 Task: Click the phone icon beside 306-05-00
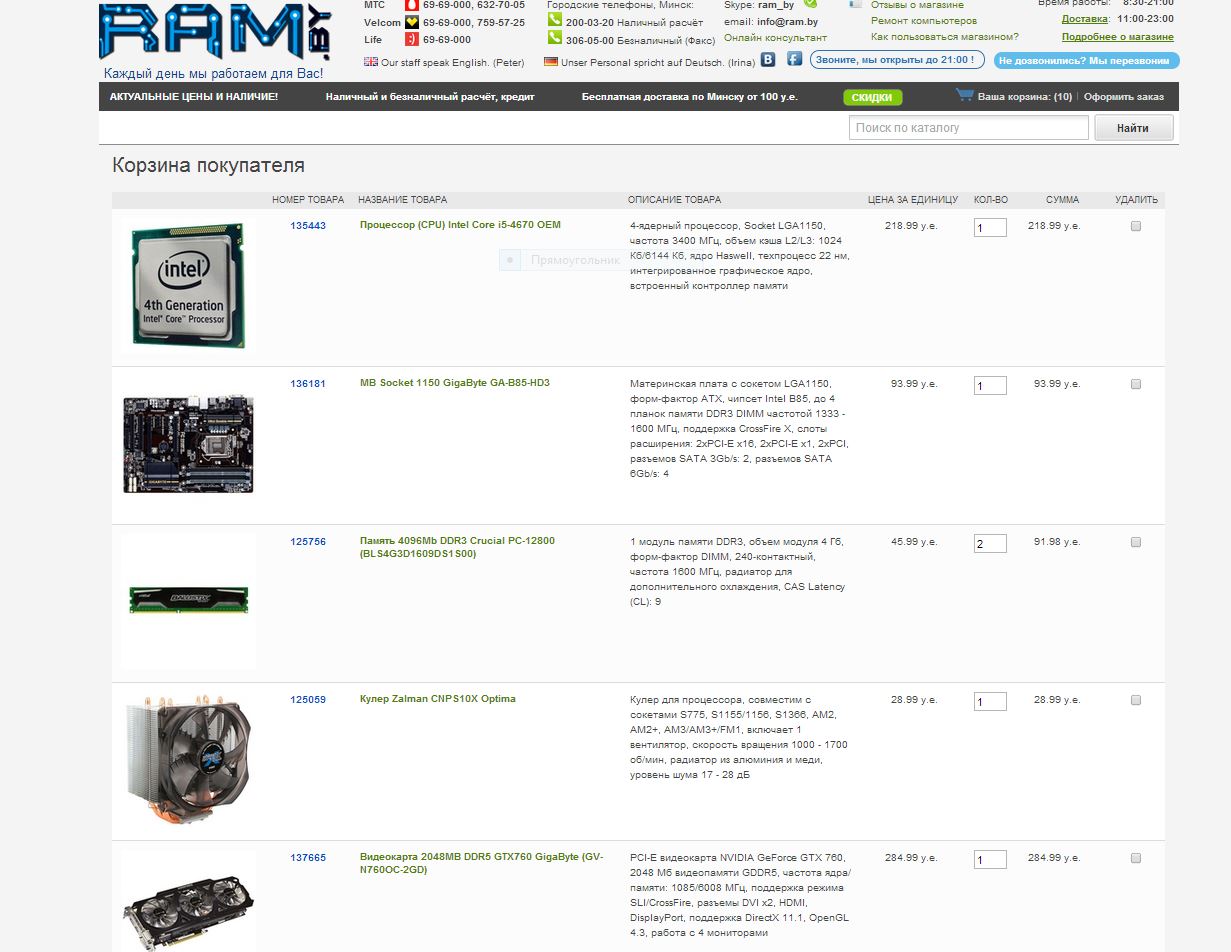(x=555, y=38)
